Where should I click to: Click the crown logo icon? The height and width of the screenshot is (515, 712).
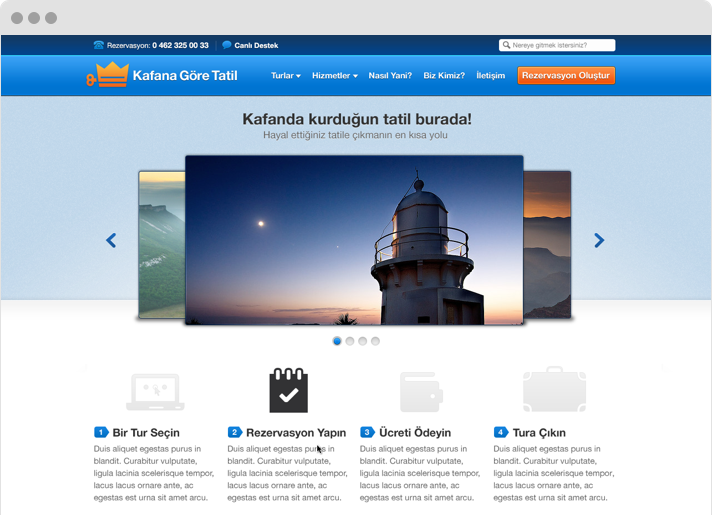tap(108, 75)
